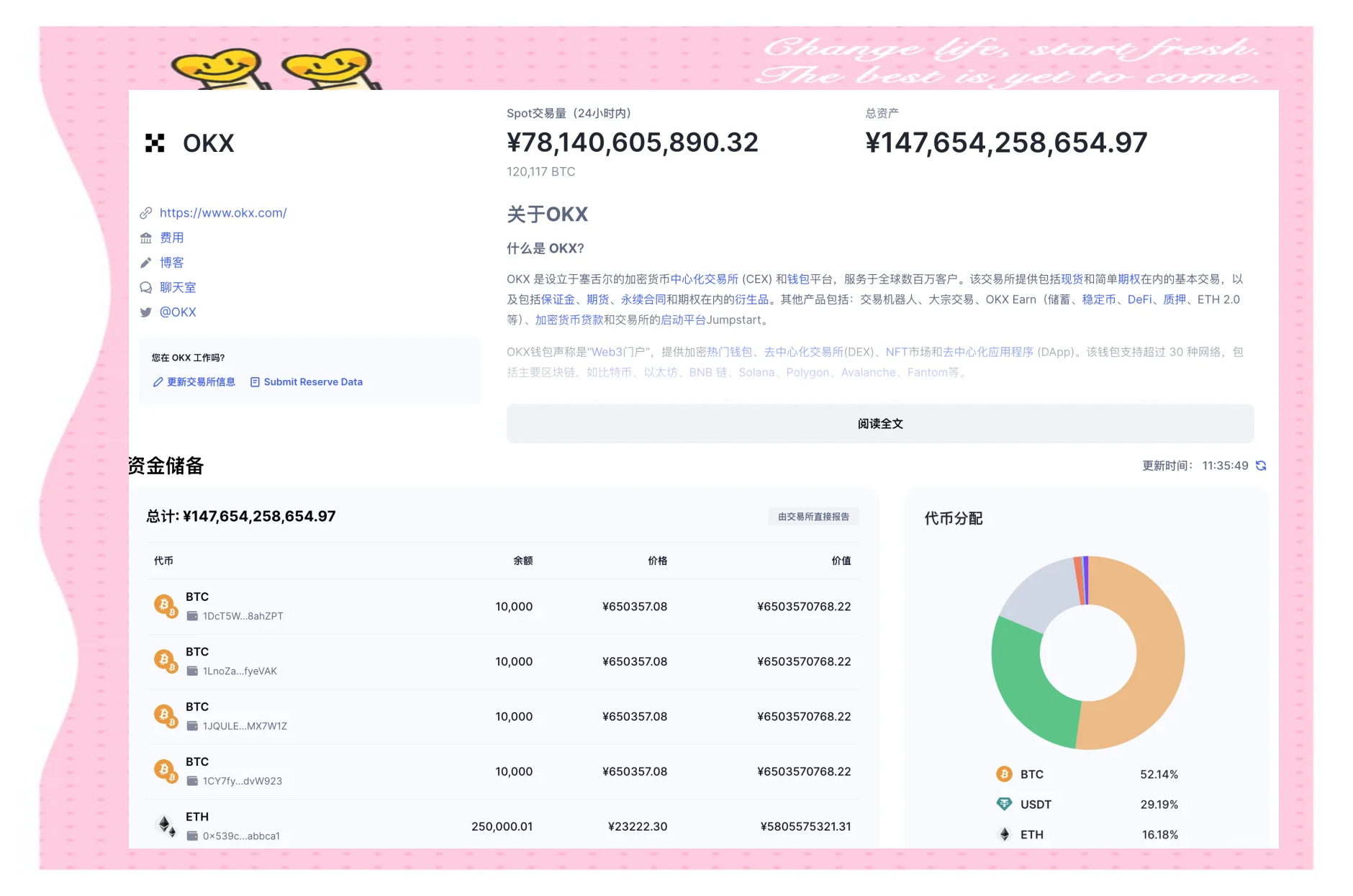Viewport: 1353px width, 896px height.
Task: Click the 衍生品 link in the description
Action: point(752,299)
